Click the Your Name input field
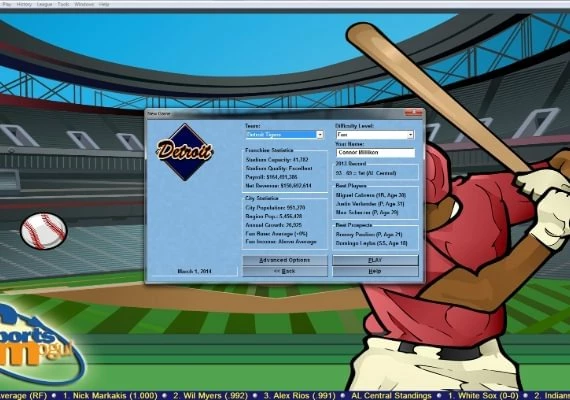This screenshot has height=400, width=570. 375,153
